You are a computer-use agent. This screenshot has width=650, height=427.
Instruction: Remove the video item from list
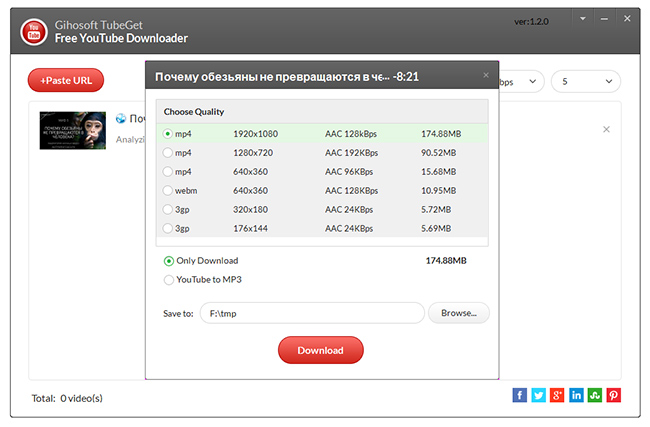606,129
